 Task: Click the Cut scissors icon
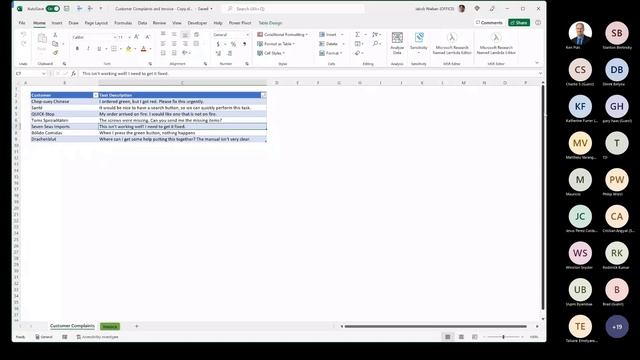pyautogui.click(x=55, y=35)
